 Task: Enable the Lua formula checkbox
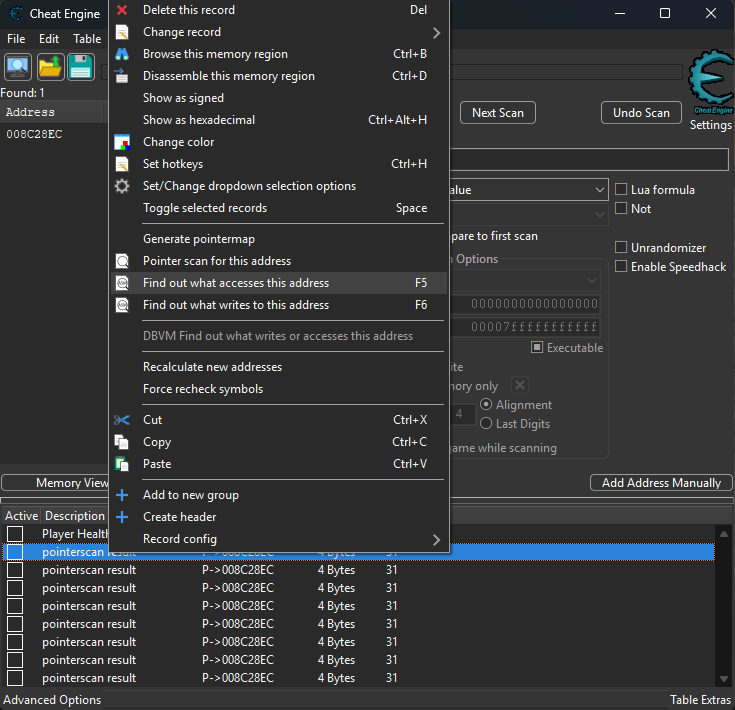[x=622, y=190]
